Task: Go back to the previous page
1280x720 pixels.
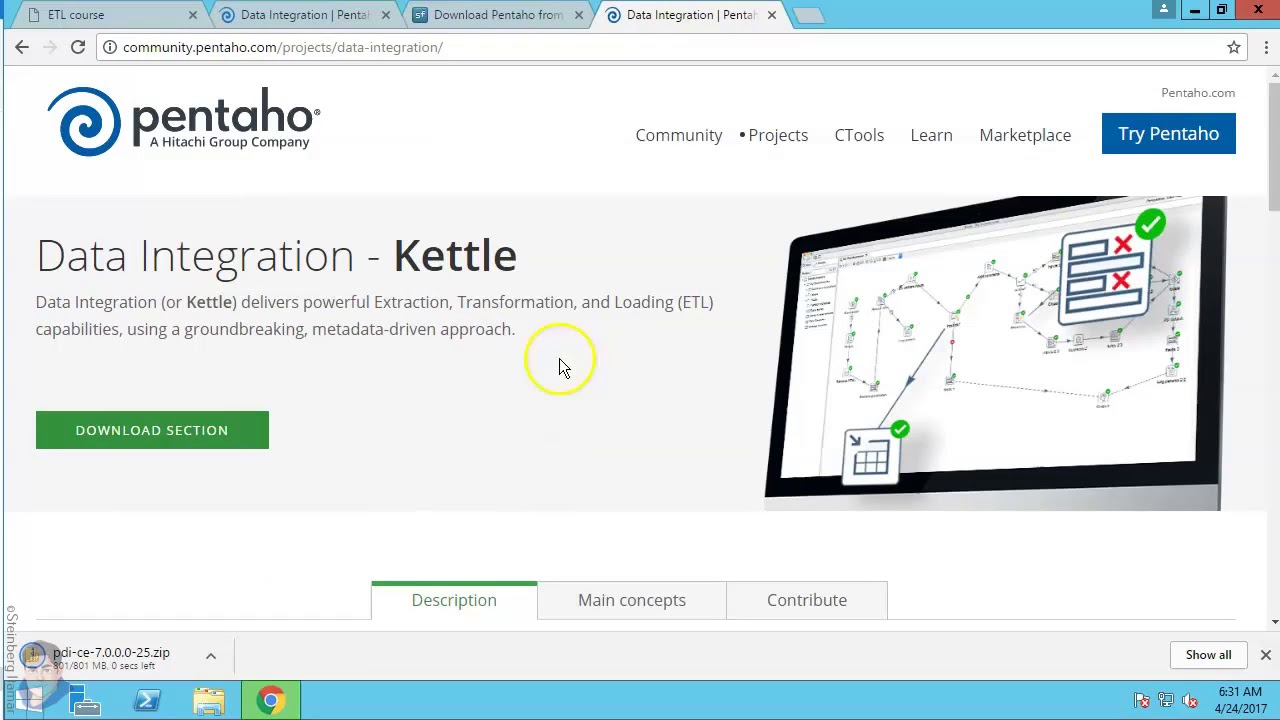Action: pyautogui.click(x=22, y=47)
